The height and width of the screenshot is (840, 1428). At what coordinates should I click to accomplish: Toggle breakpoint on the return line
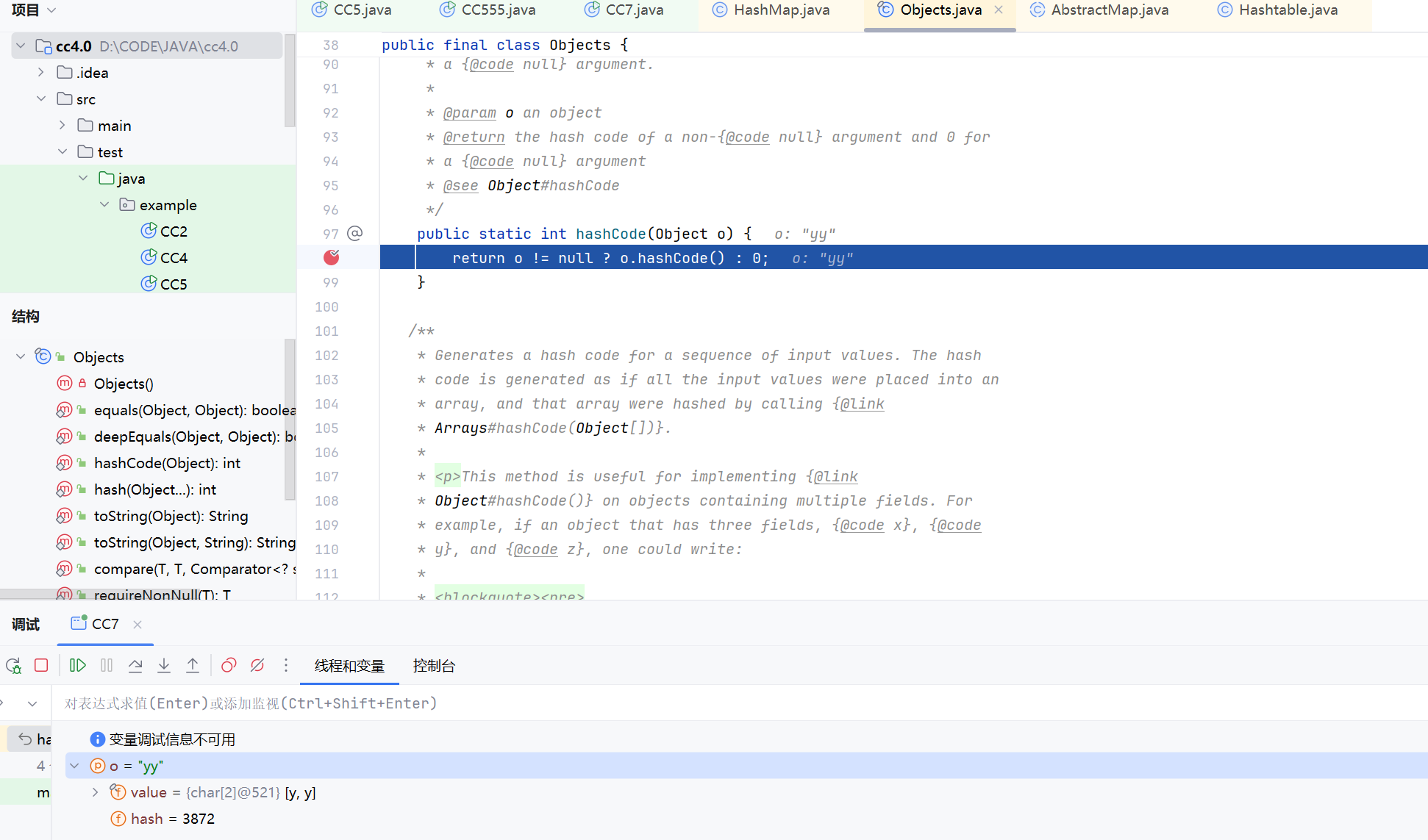[332, 257]
